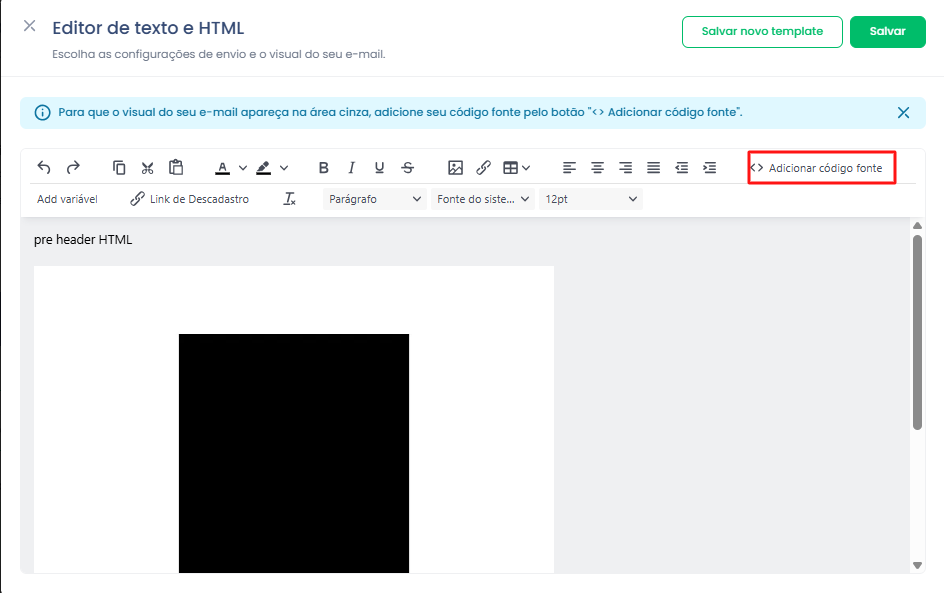Click the subtitle about configurações de envio
944x593 pixels.
pyautogui.click(x=219, y=54)
